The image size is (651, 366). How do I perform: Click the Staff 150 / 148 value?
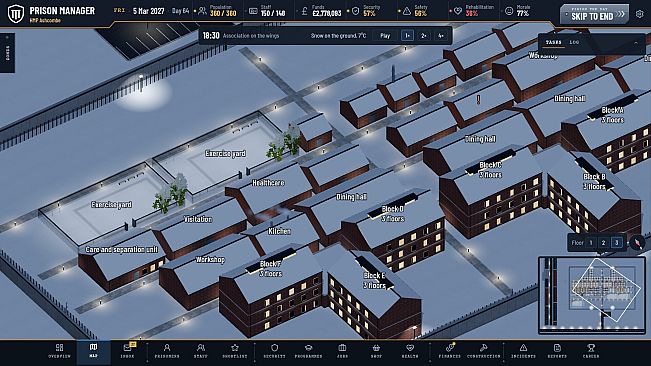[273, 14]
